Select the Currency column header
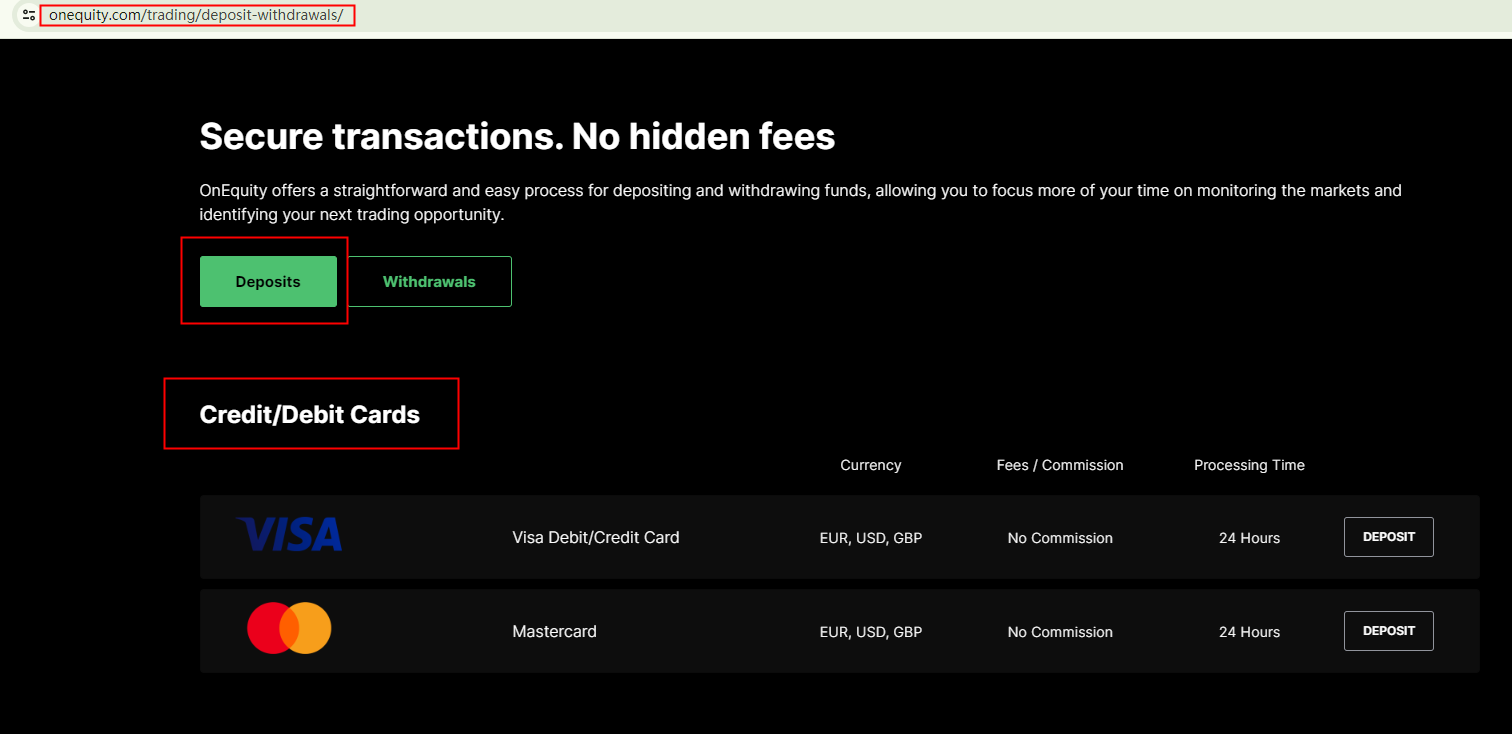Viewport: 1512px width, 734px height. click(870, 464)
